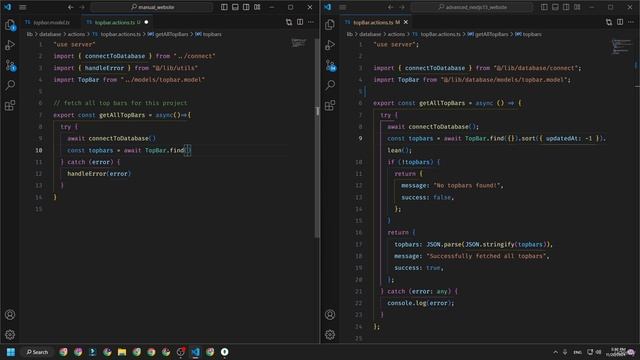Open hamburger menu in advanced_nextjs13_website window
This screenshot has width=640, height=360.
(343, 7)
